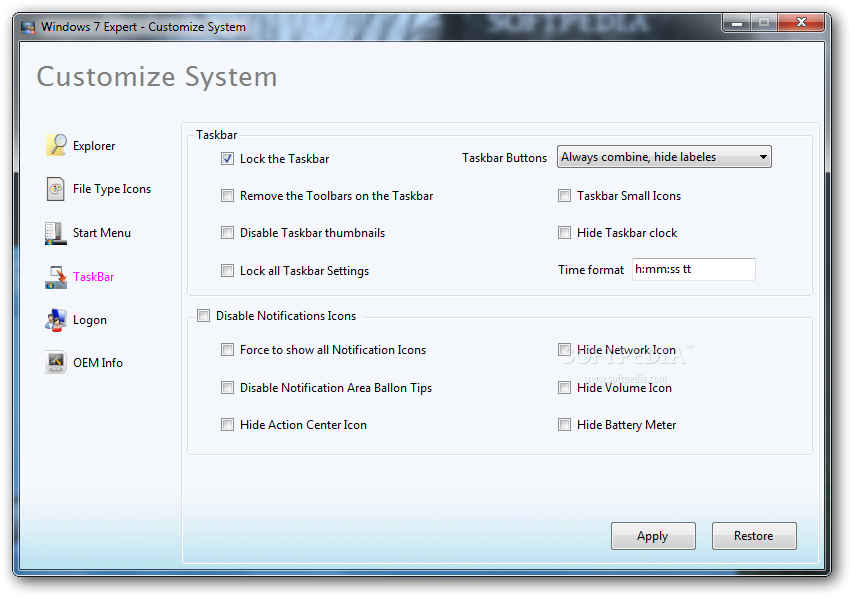
Task: Click the Taskbar group title
Action: (x=217, y=135)
